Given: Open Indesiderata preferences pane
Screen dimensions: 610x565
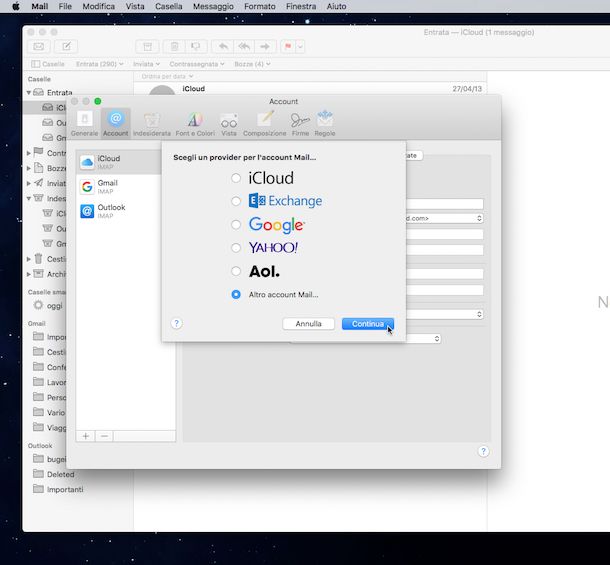Looking at the screenshot, I should tap(152, 124).
